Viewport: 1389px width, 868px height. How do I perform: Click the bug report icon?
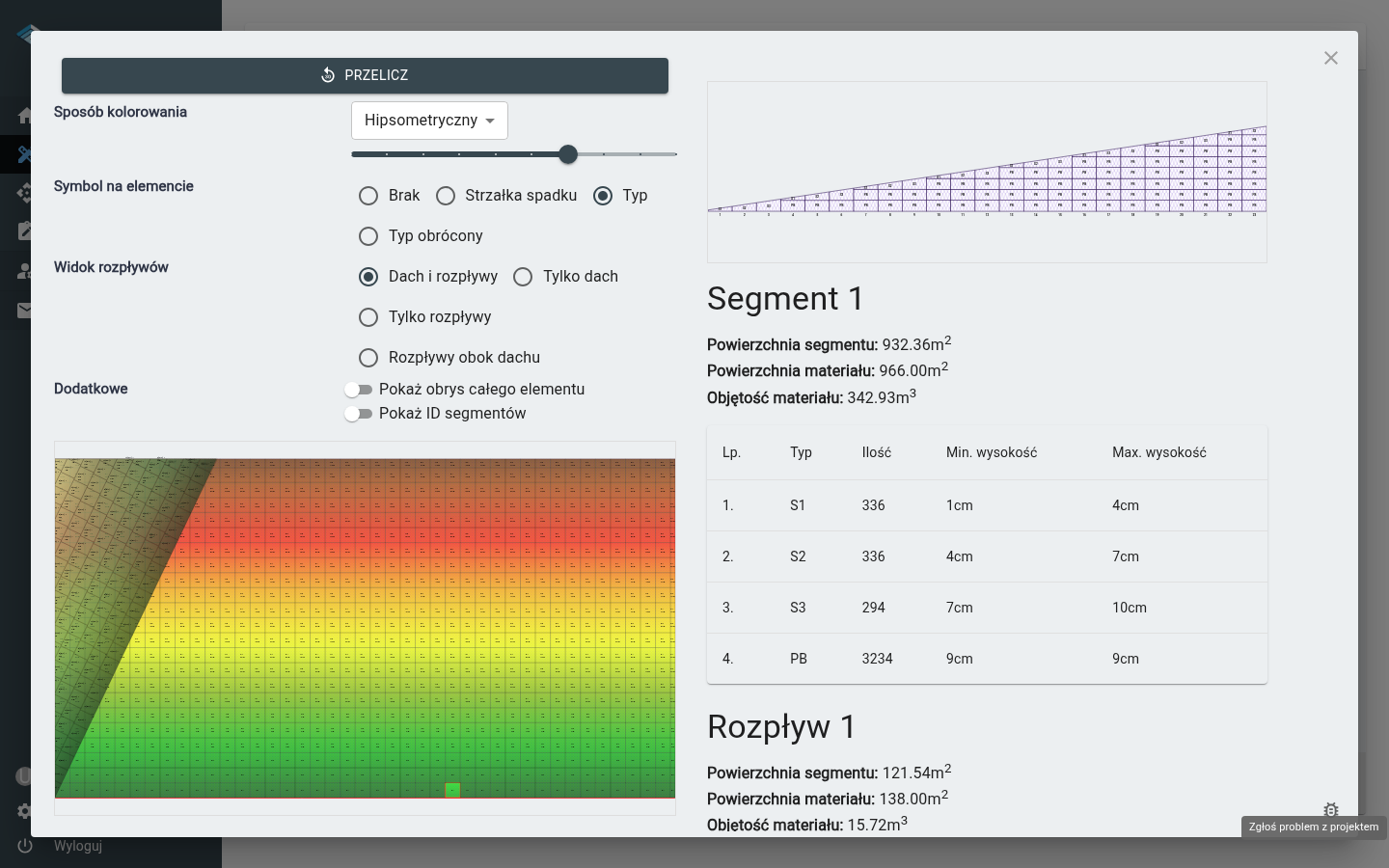click(x=1331, y=808)
